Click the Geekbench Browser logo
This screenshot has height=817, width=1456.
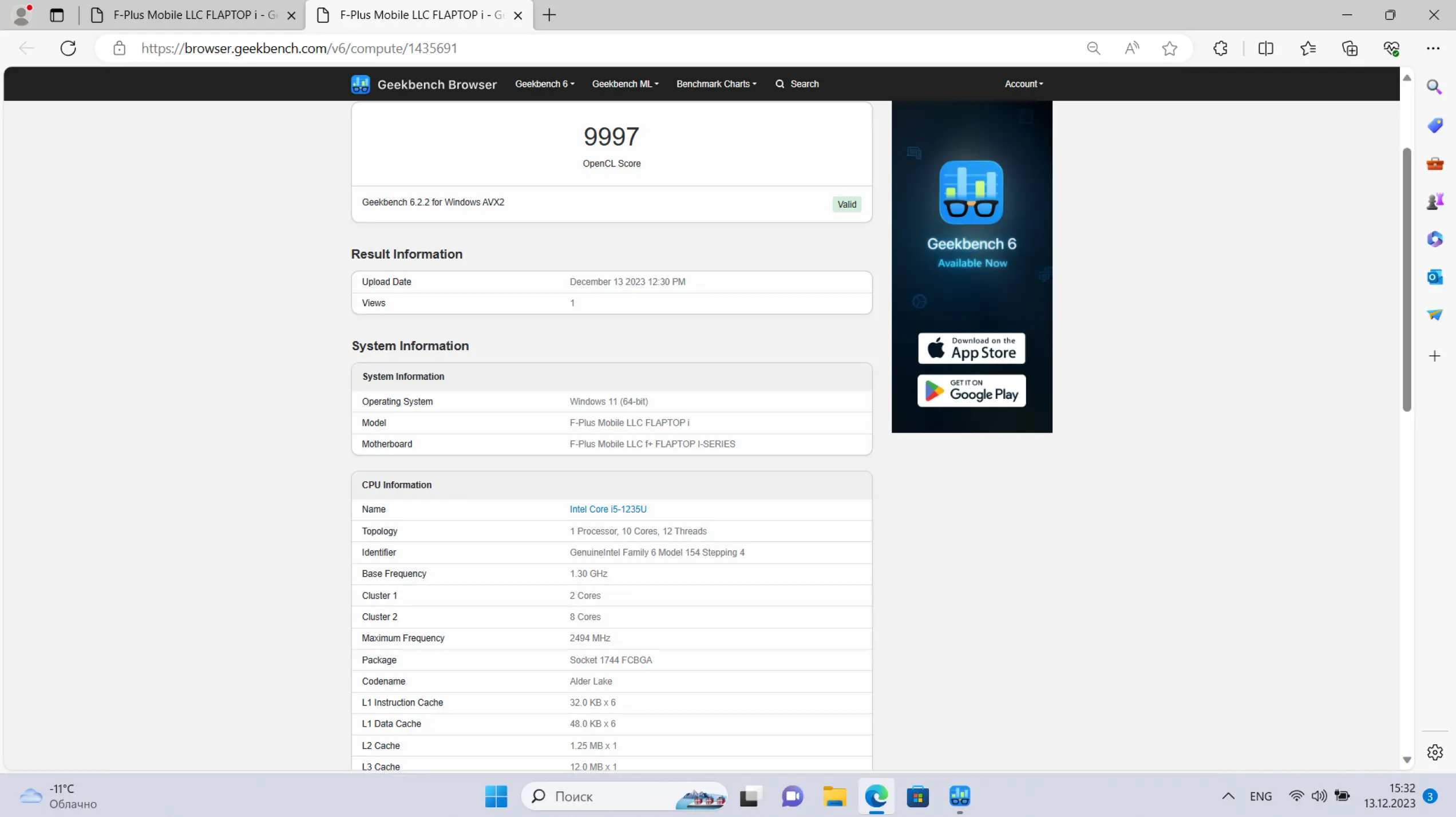click(424, 84)
